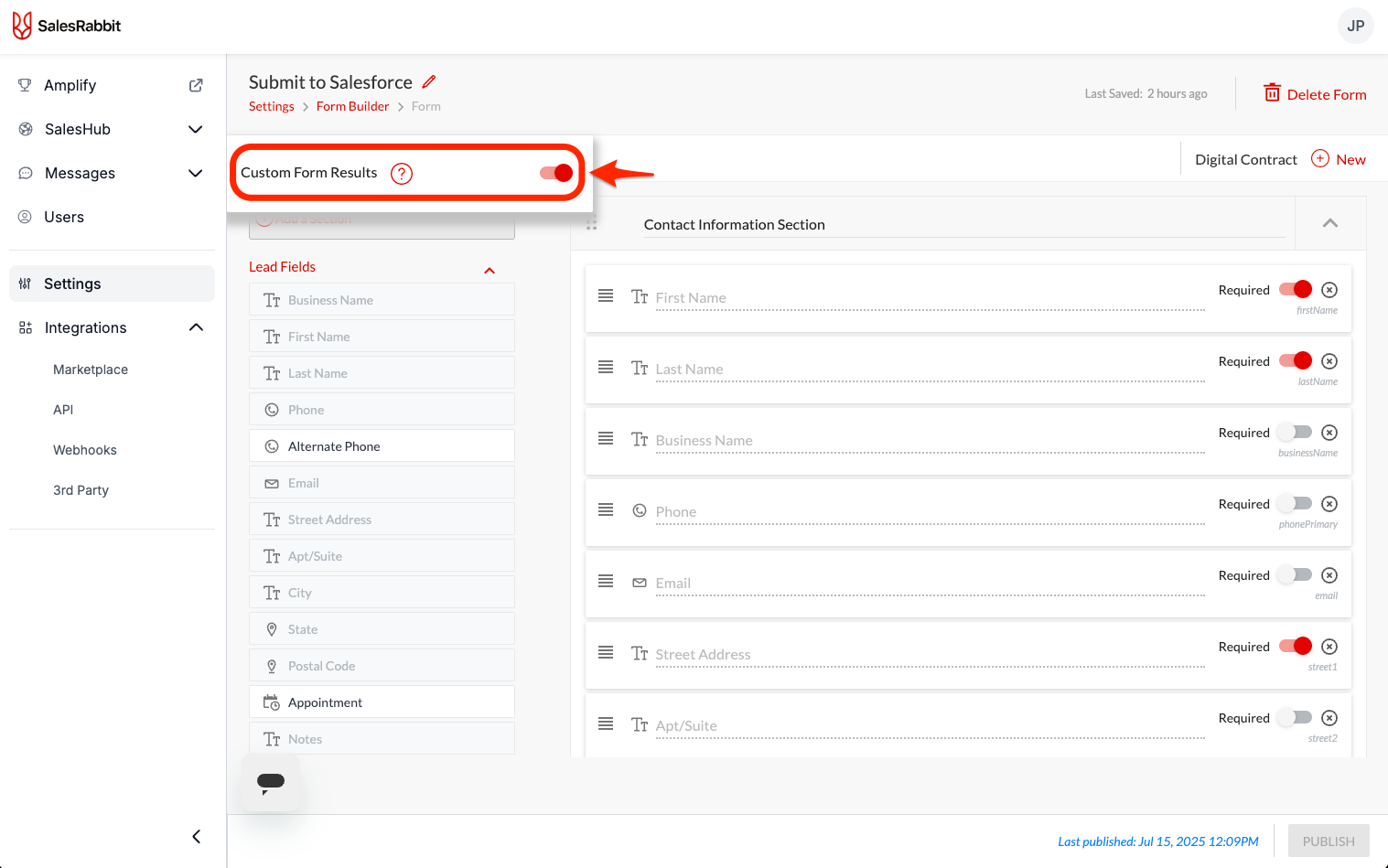Remove the First Name field from form
The width and height of the screenshot is (1388, 868).
point(1329,290)
